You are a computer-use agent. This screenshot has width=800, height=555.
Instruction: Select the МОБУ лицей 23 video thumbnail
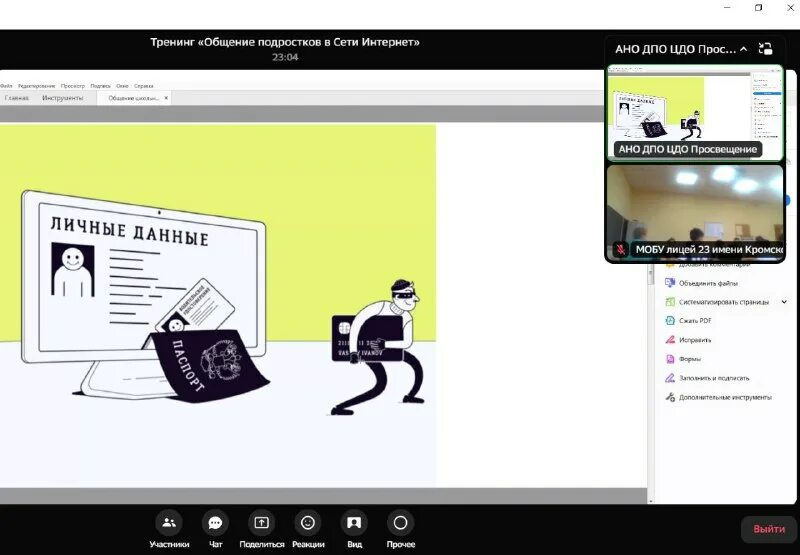(695, 213)
